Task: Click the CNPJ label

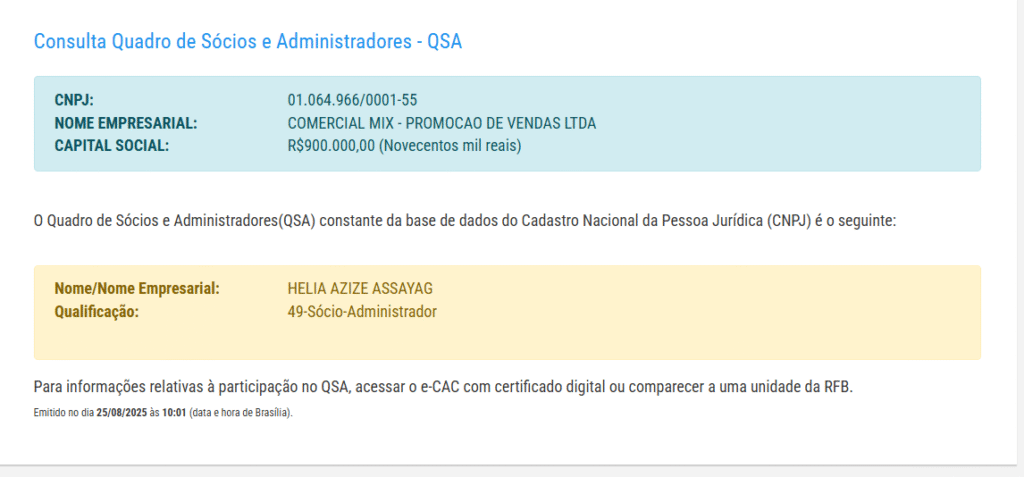Action: 74,100
